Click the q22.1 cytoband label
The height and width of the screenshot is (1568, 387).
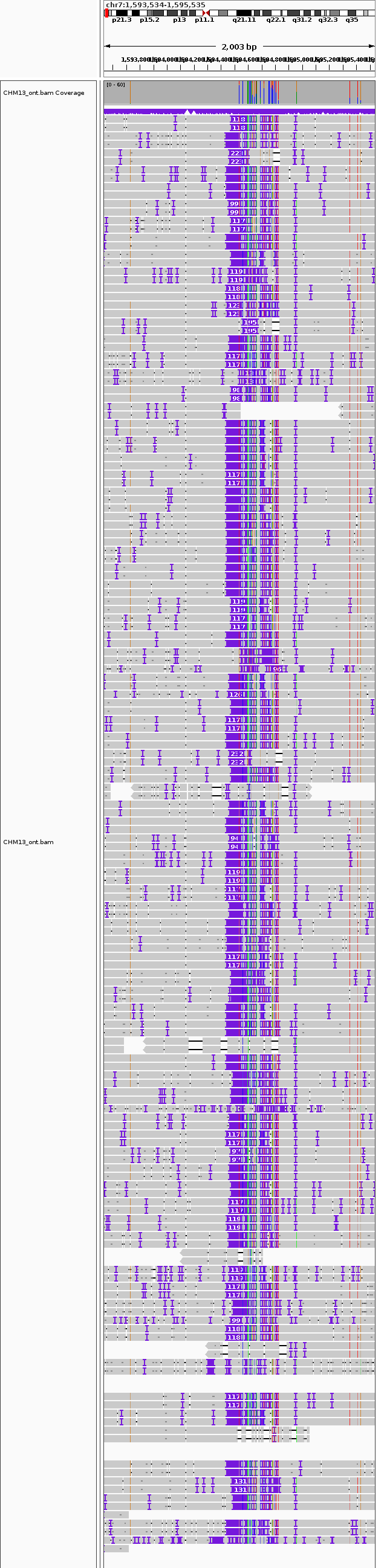(276, 20)
